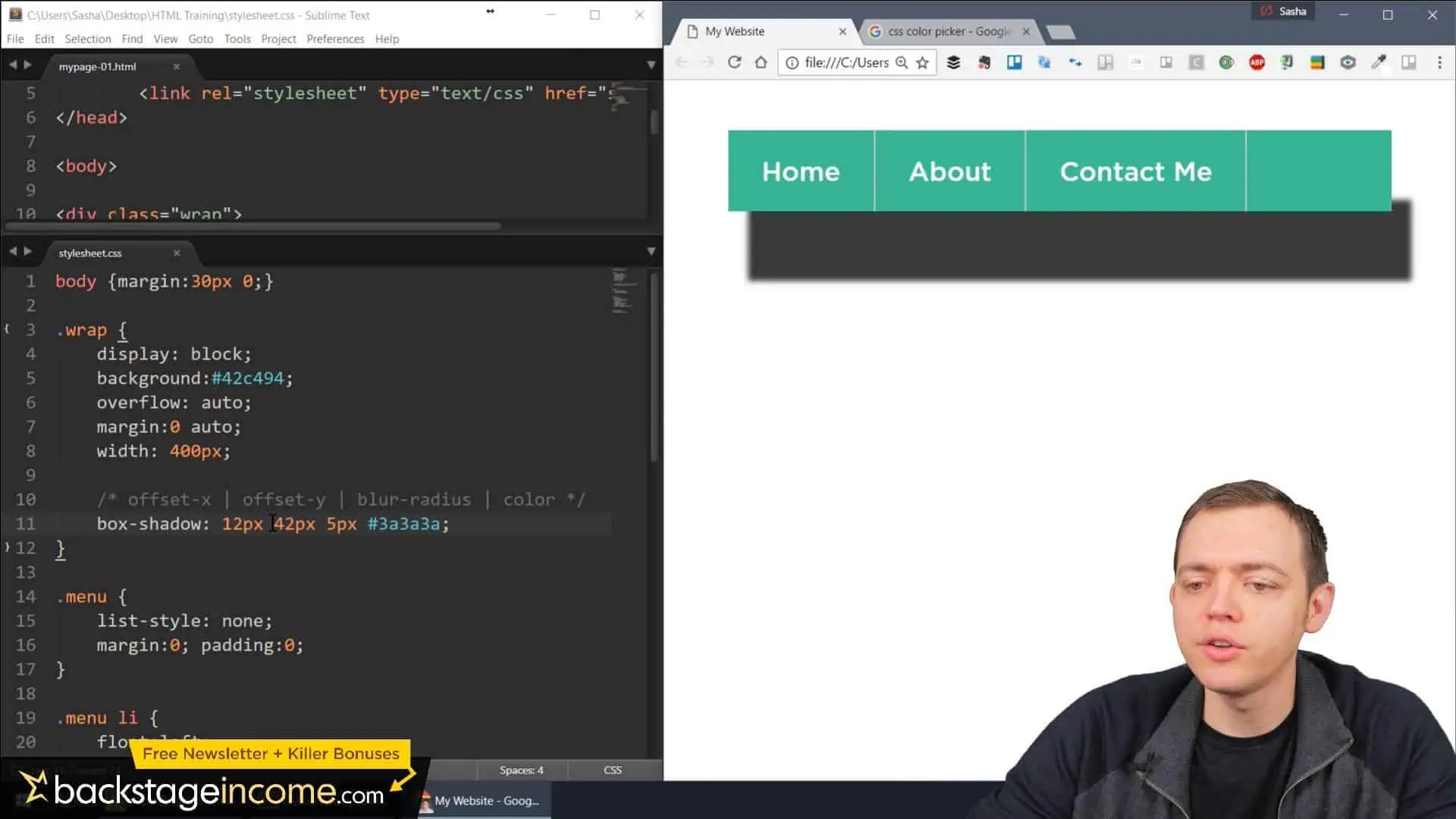The image size is (1456, 819).
Task: Open the Preferences menu
Action: (335, 39)
